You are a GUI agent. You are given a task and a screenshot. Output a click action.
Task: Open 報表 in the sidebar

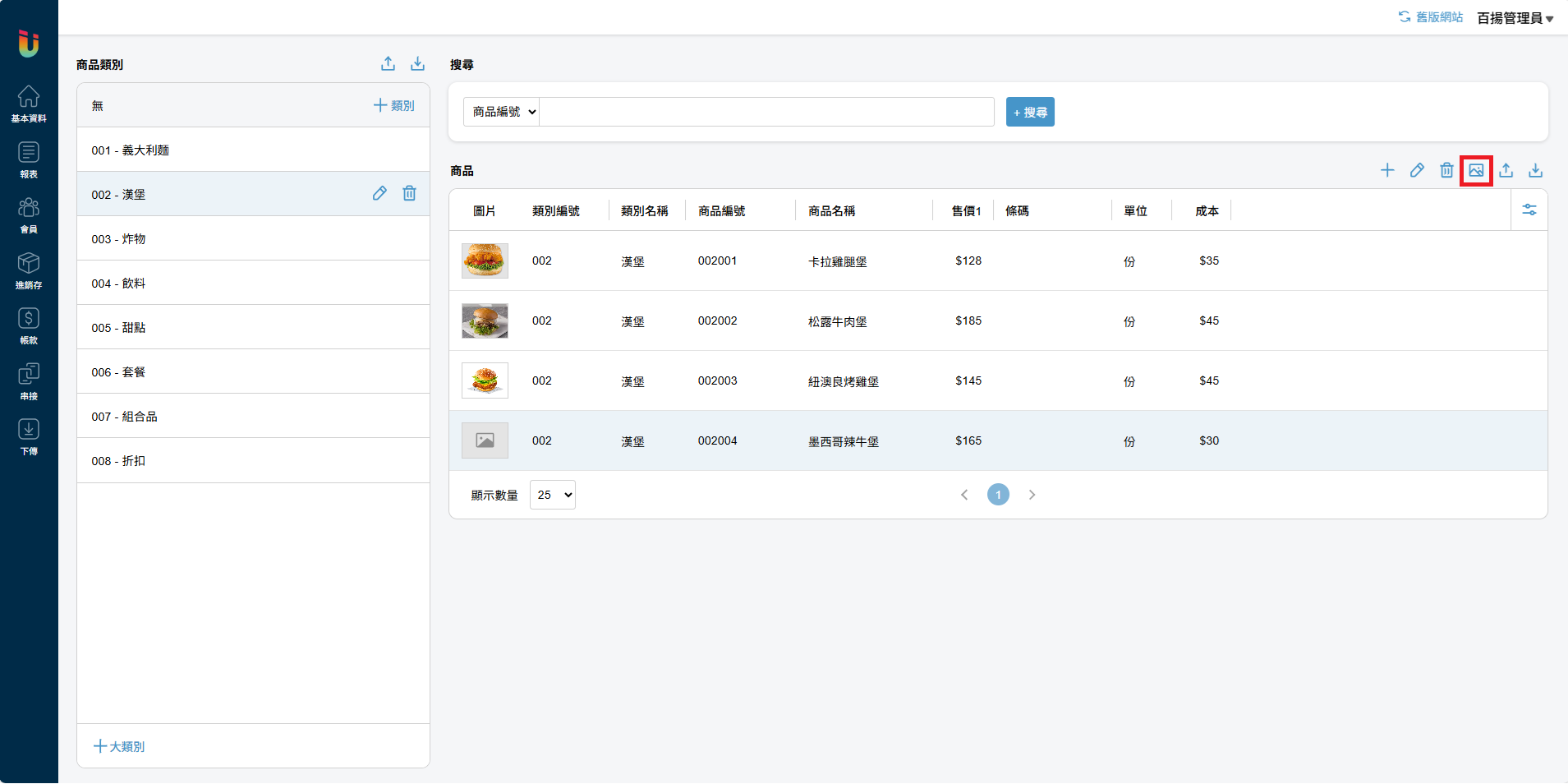pos(29,159)
